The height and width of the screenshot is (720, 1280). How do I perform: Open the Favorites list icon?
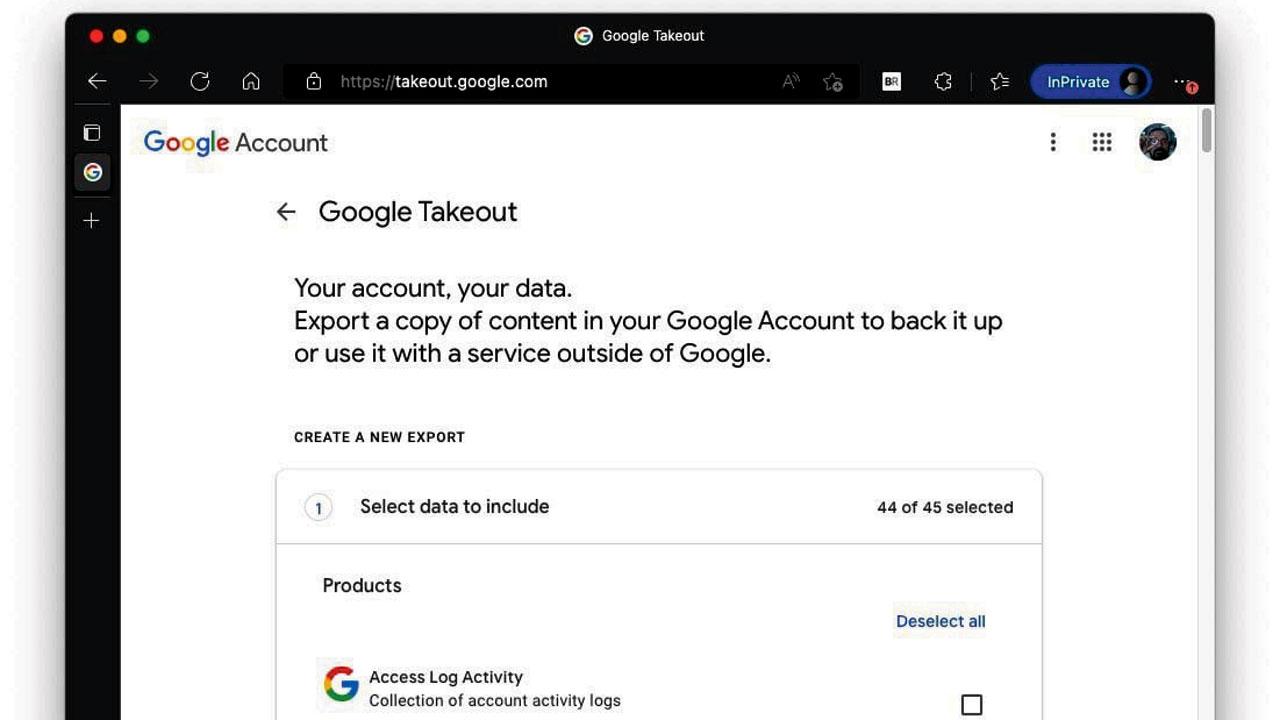[x=999, y=82]
